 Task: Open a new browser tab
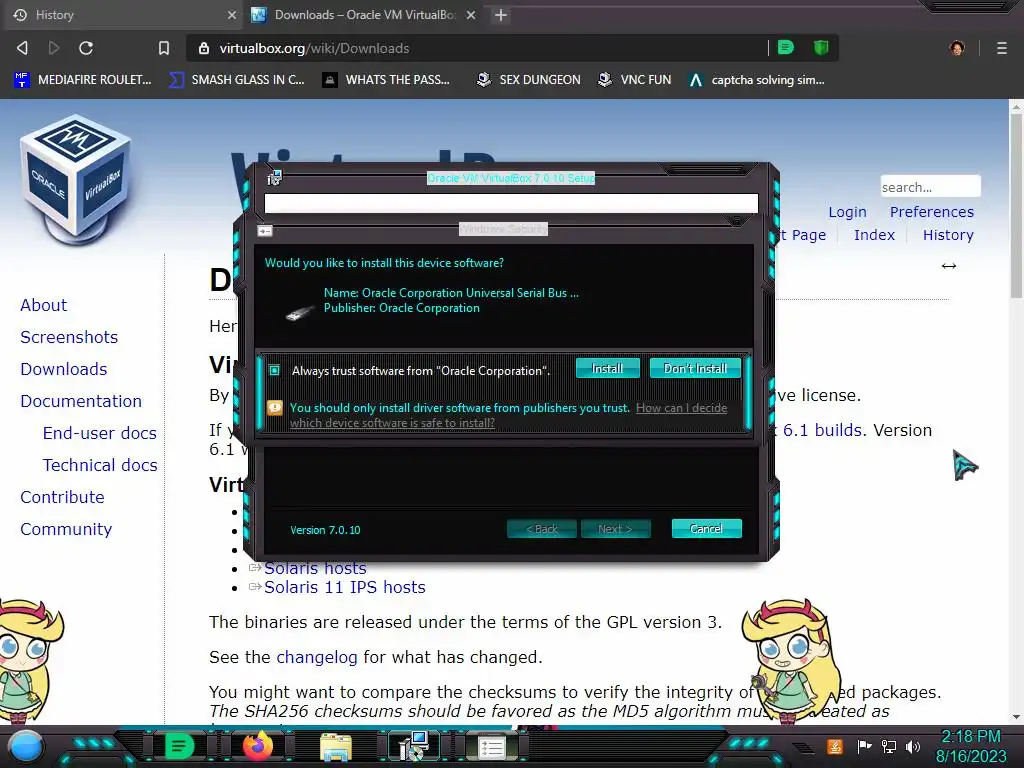point(501,15)
